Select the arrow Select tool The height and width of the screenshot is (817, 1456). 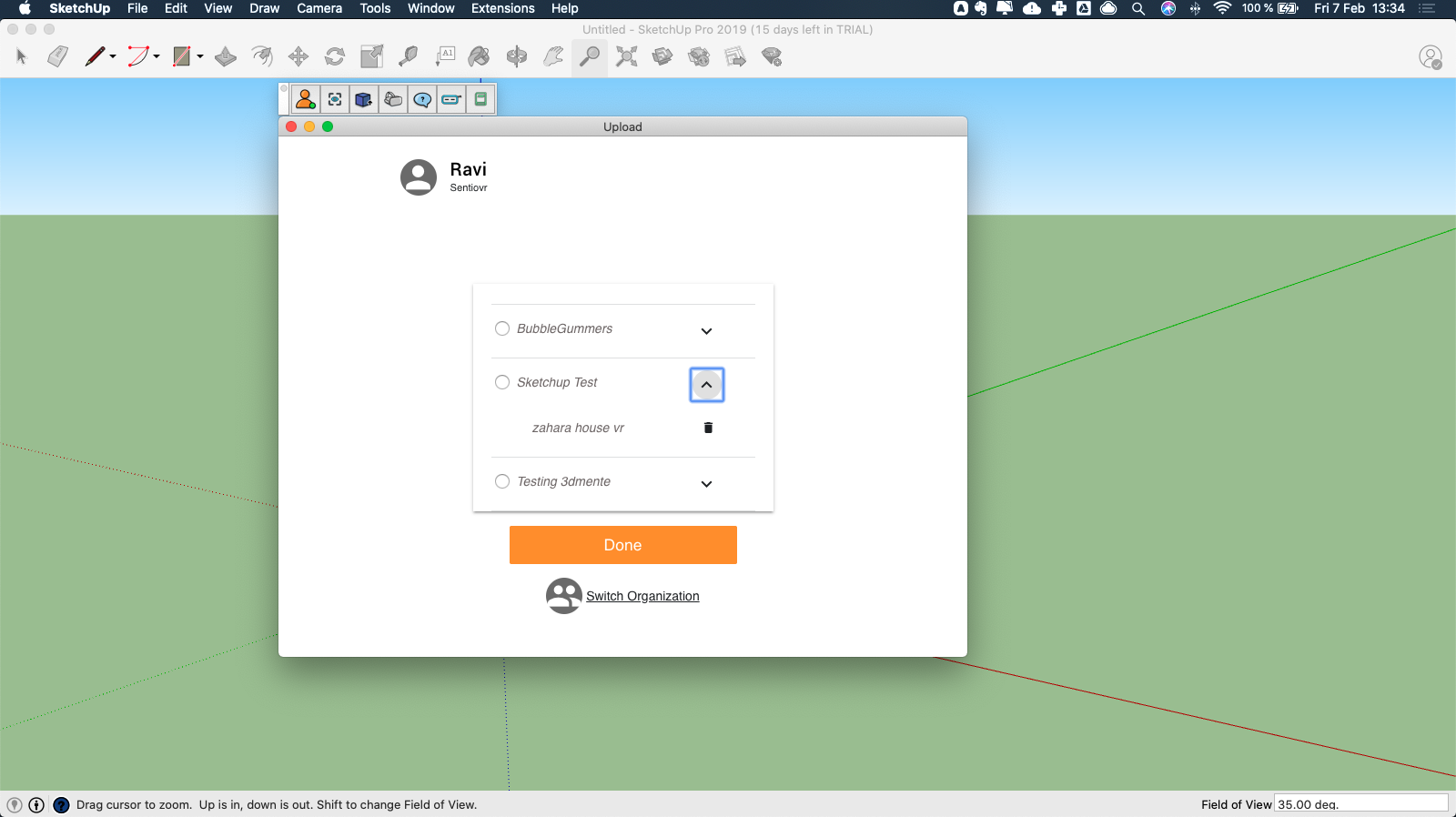[x=22, y=56]
